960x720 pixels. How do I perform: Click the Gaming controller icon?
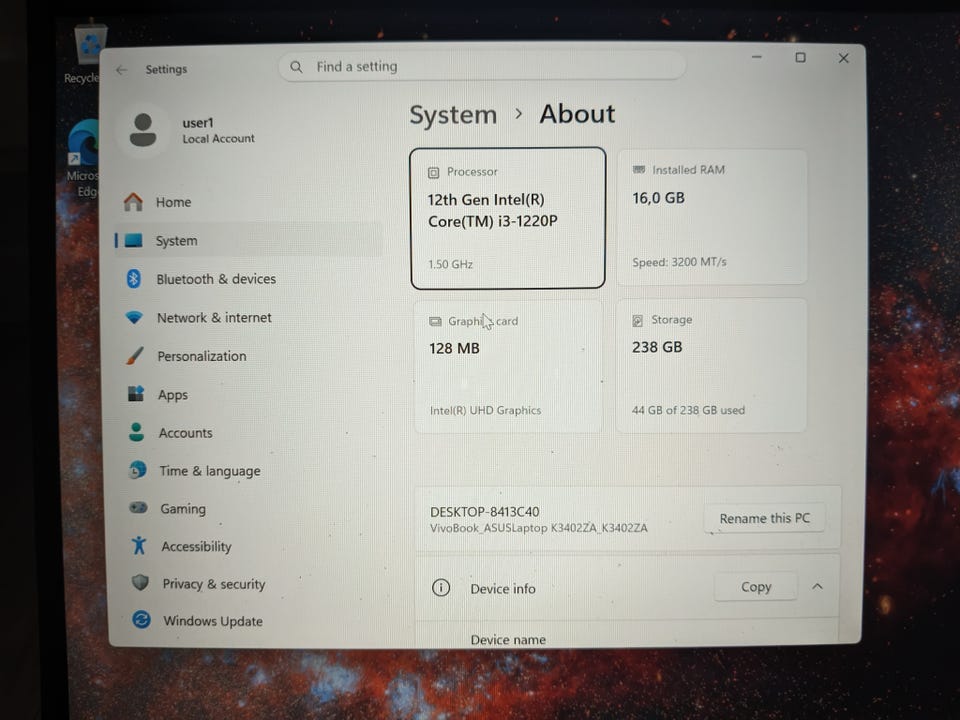(138, 508)
